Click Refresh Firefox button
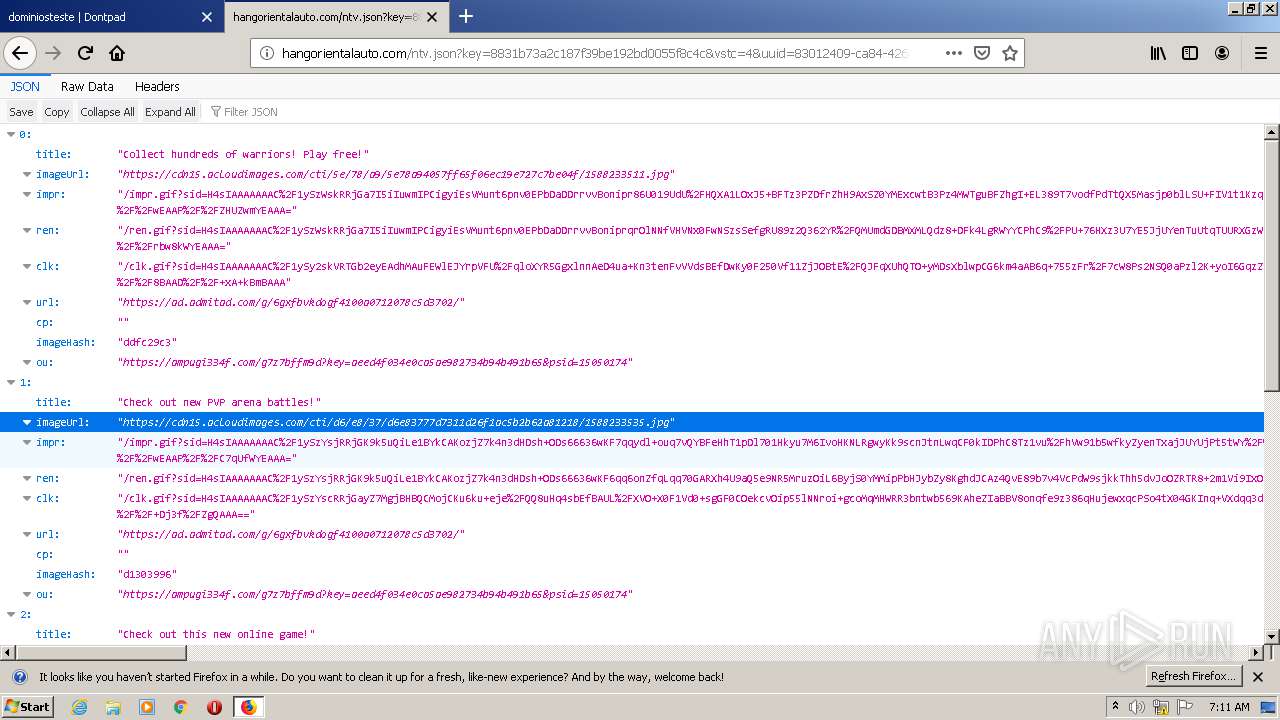Screen dimensions: 1280x720 (1194, 677)
